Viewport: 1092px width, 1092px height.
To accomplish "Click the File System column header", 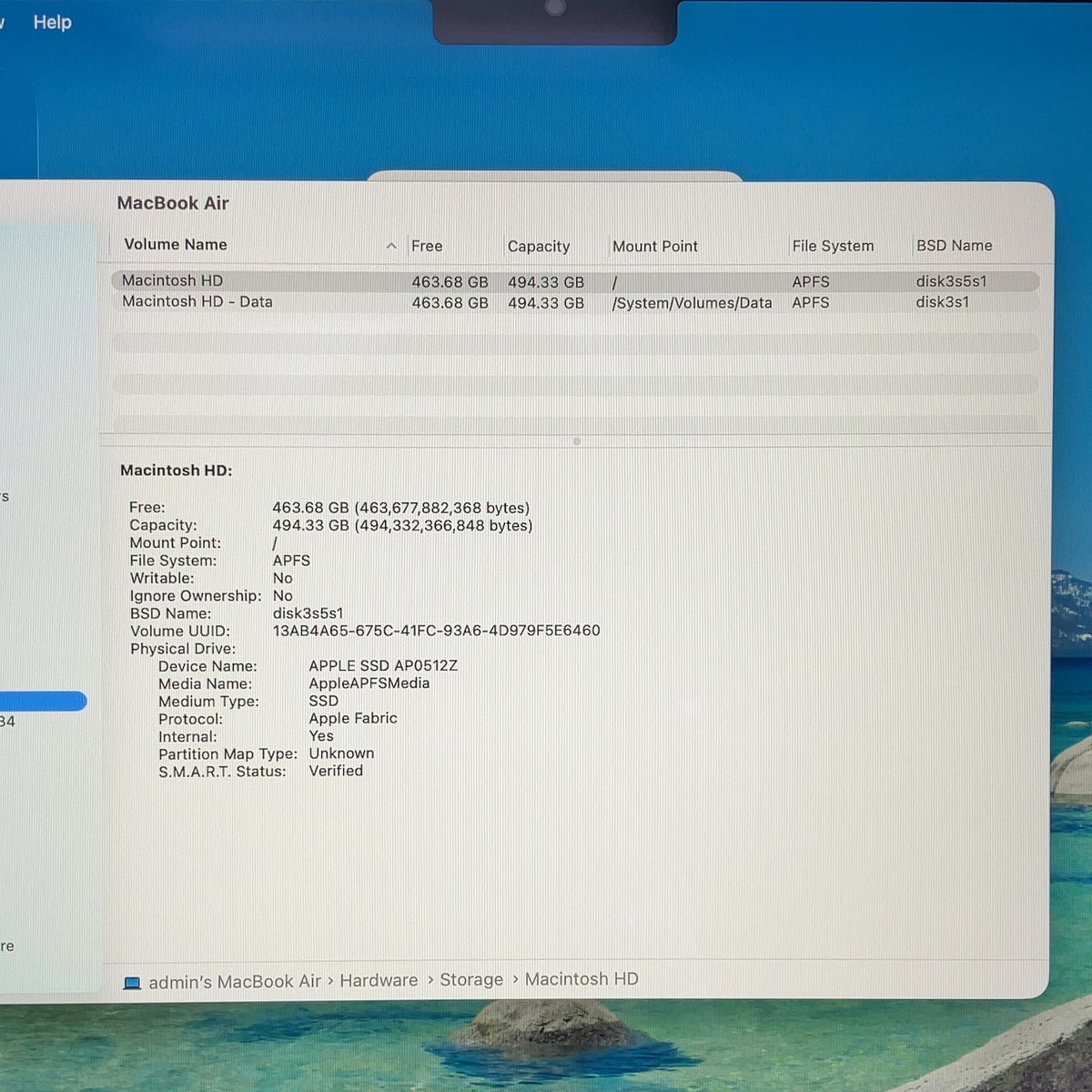I will 833,246.
